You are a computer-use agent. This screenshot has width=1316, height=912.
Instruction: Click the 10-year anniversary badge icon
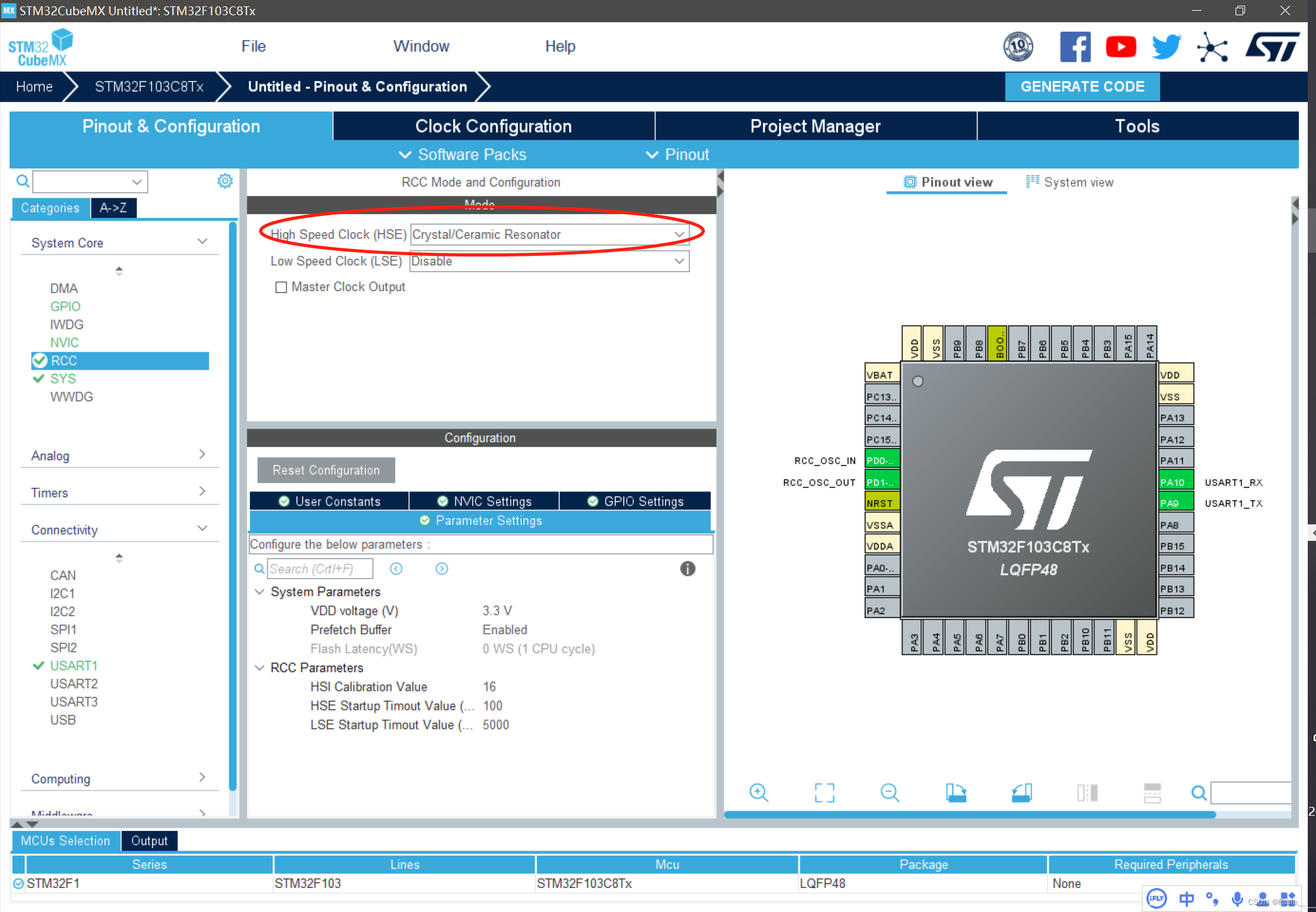(x=1018, y=47)
